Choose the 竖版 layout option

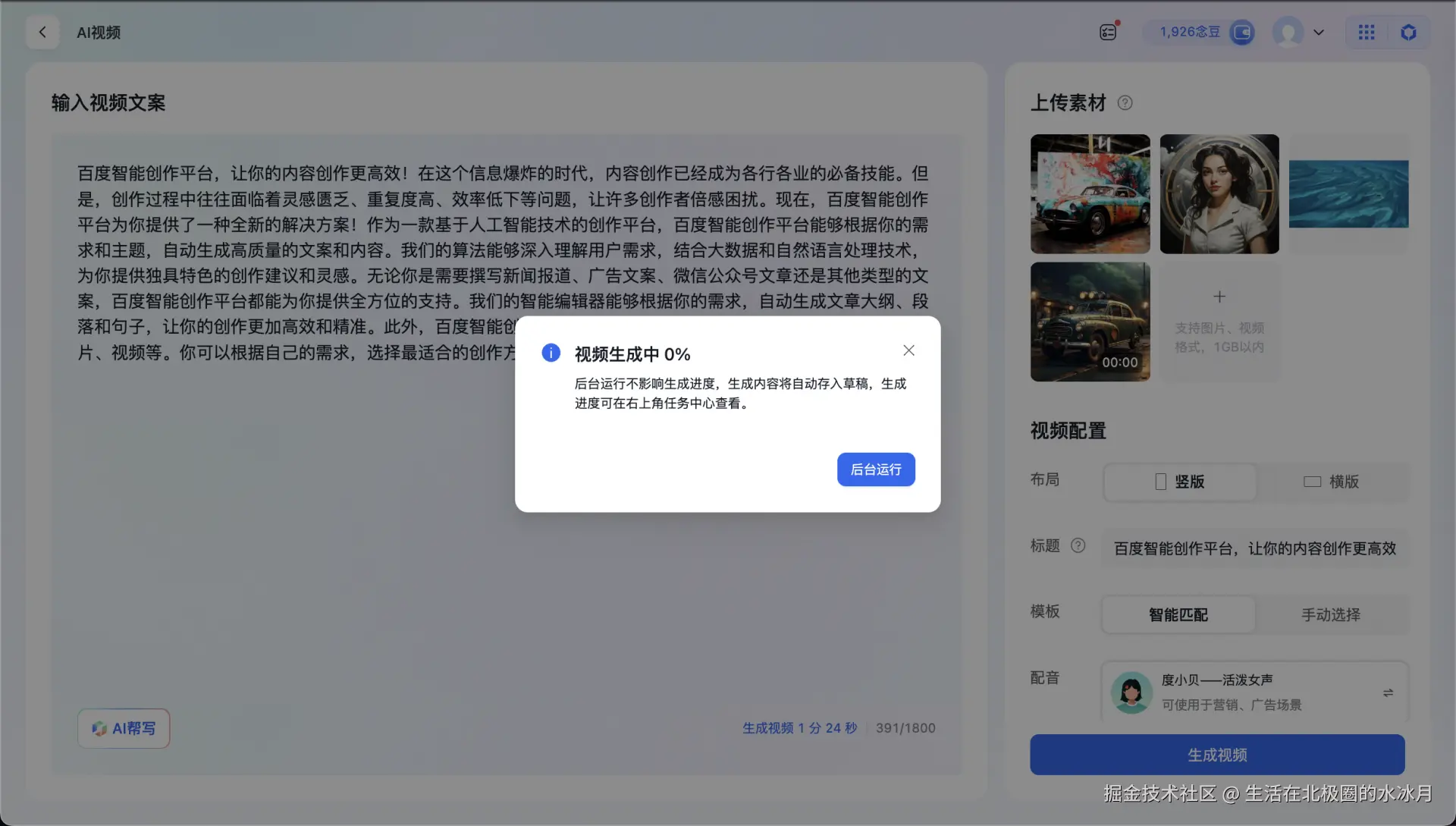(1179, 482)
